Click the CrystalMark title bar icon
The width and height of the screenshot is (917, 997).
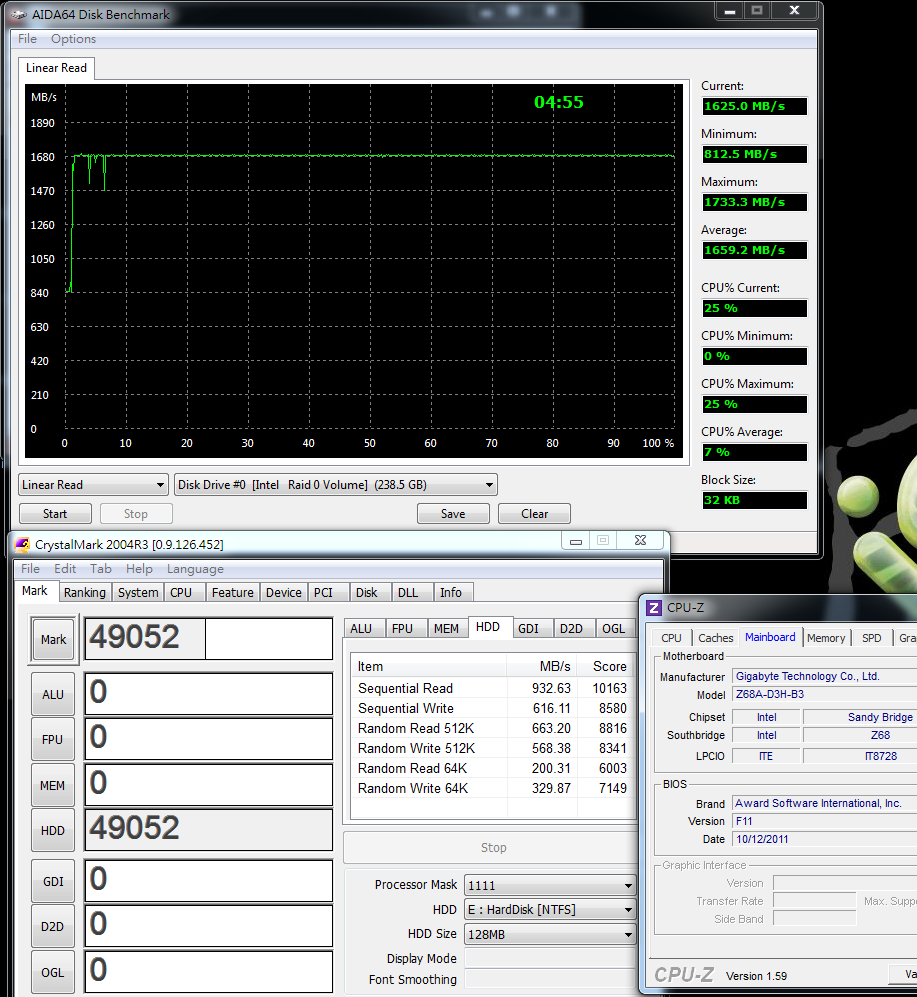[22, 544]
